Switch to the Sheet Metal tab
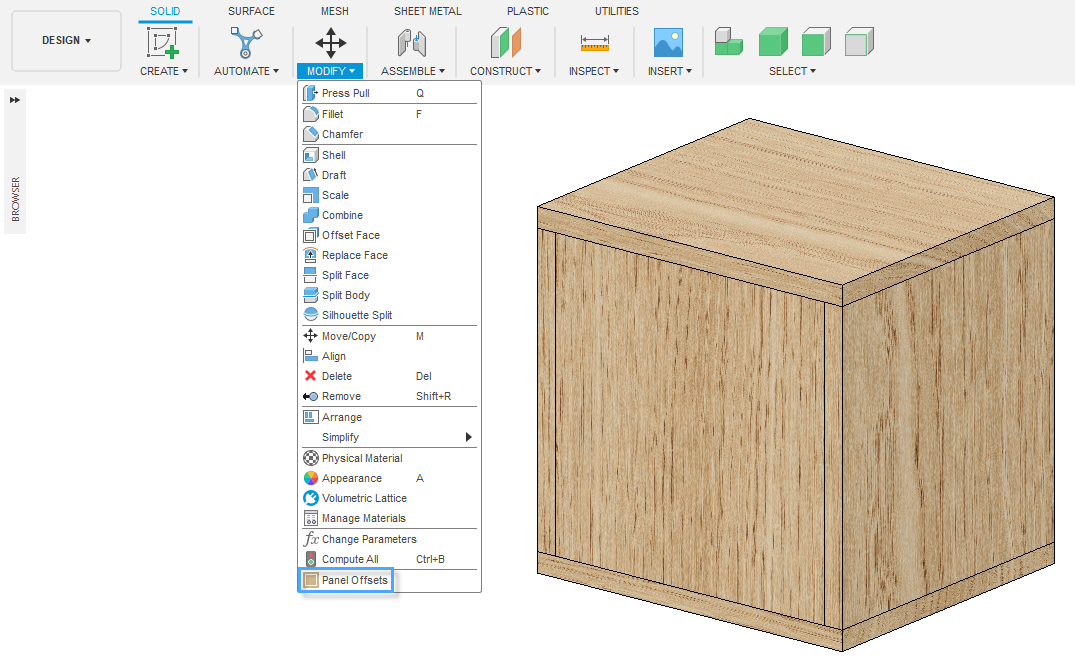The image size is (1075, 669). pyautogui.click(x=427, y=11)
